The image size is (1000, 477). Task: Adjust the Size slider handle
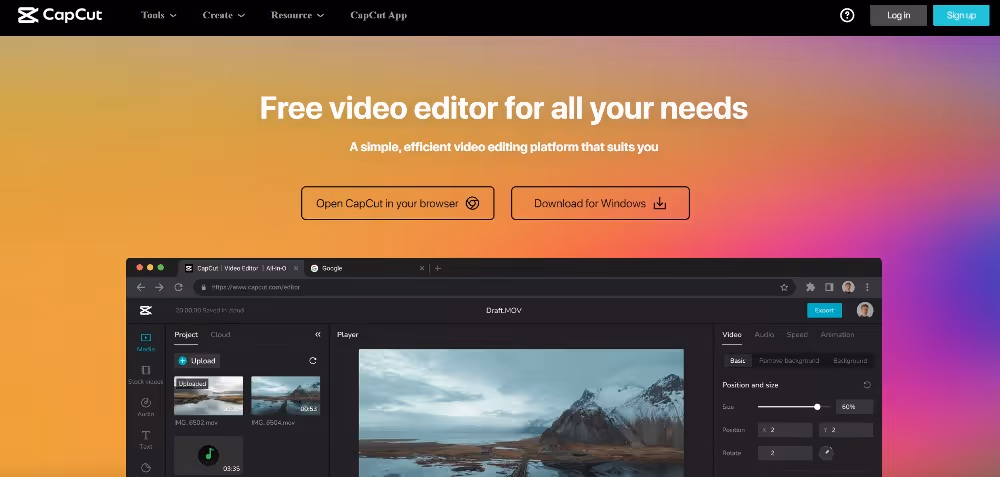tap(817, 407)
